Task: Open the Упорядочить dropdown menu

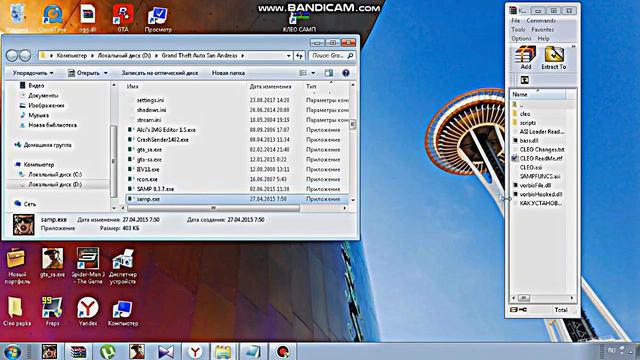Action: (33, 73)
